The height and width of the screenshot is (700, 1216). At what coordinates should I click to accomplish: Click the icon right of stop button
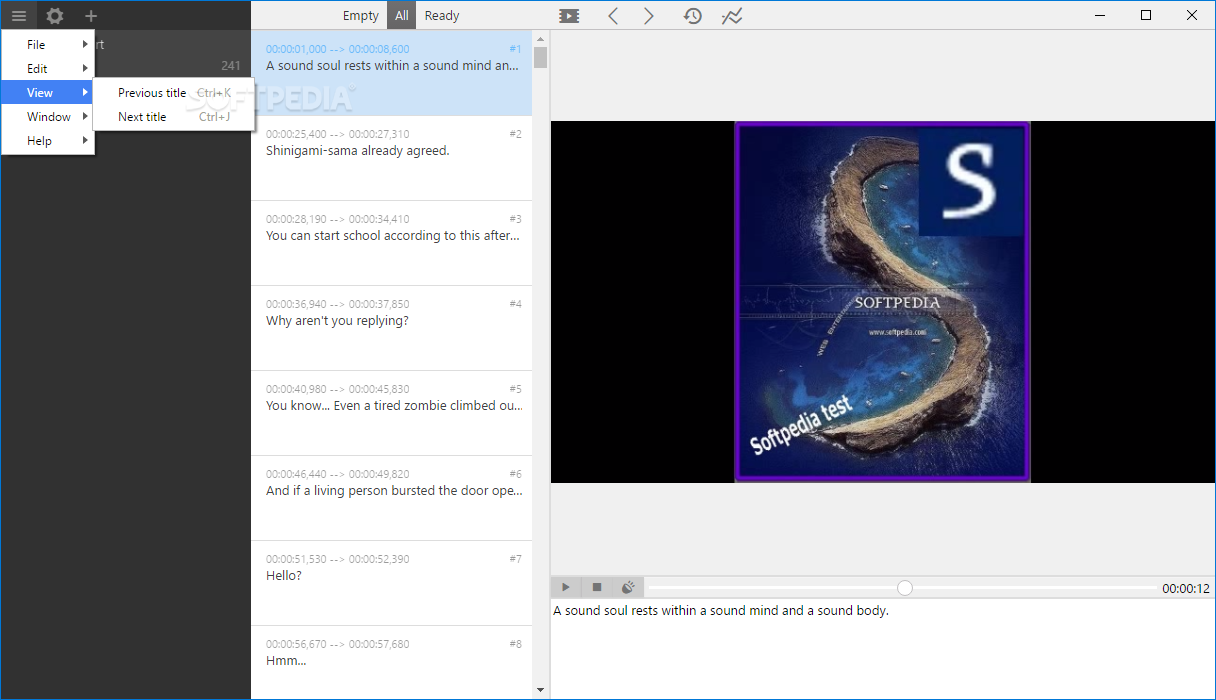(x=628, y=588)
